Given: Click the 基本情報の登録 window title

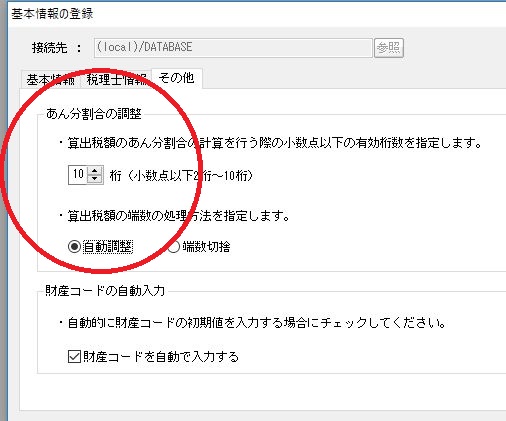Looking at the screenshot, I should click(52, 14).
